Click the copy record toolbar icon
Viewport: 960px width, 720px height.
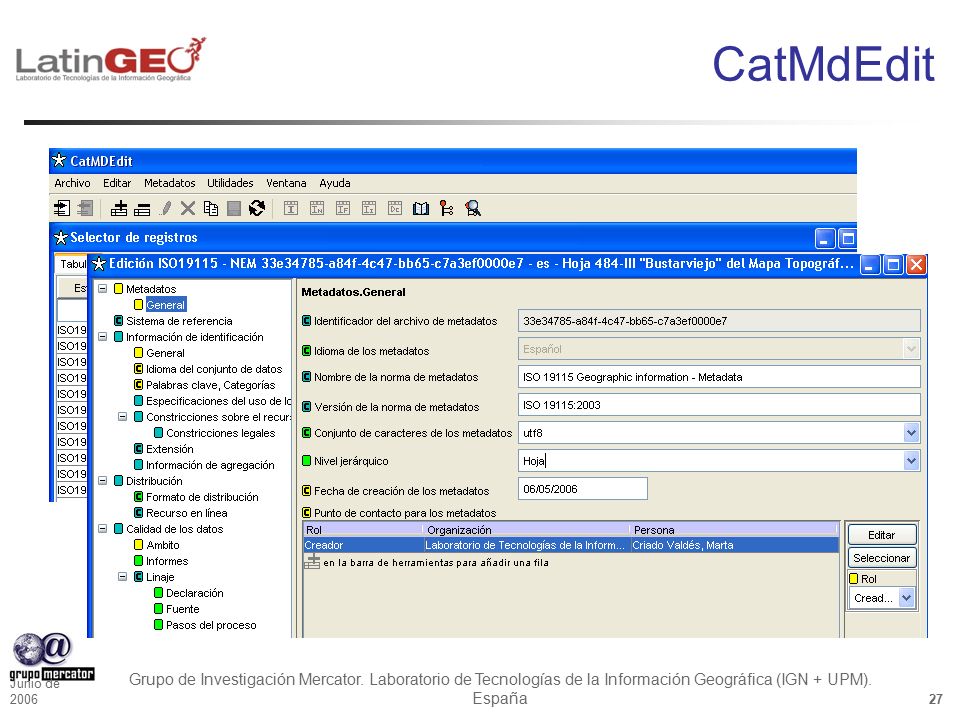(211, 209)
